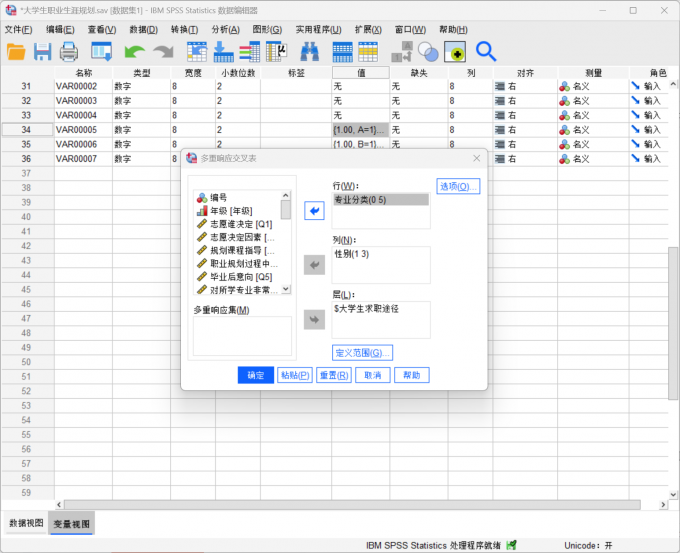Screen dimensions: 680x553
Task: Open the 数据(D) menu
Action: (x=144, y=29)
